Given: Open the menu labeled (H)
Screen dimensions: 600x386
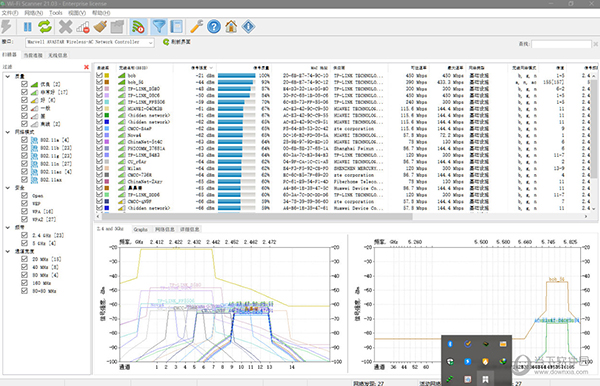Looking at the screenshot, I should tap(101, 13).
